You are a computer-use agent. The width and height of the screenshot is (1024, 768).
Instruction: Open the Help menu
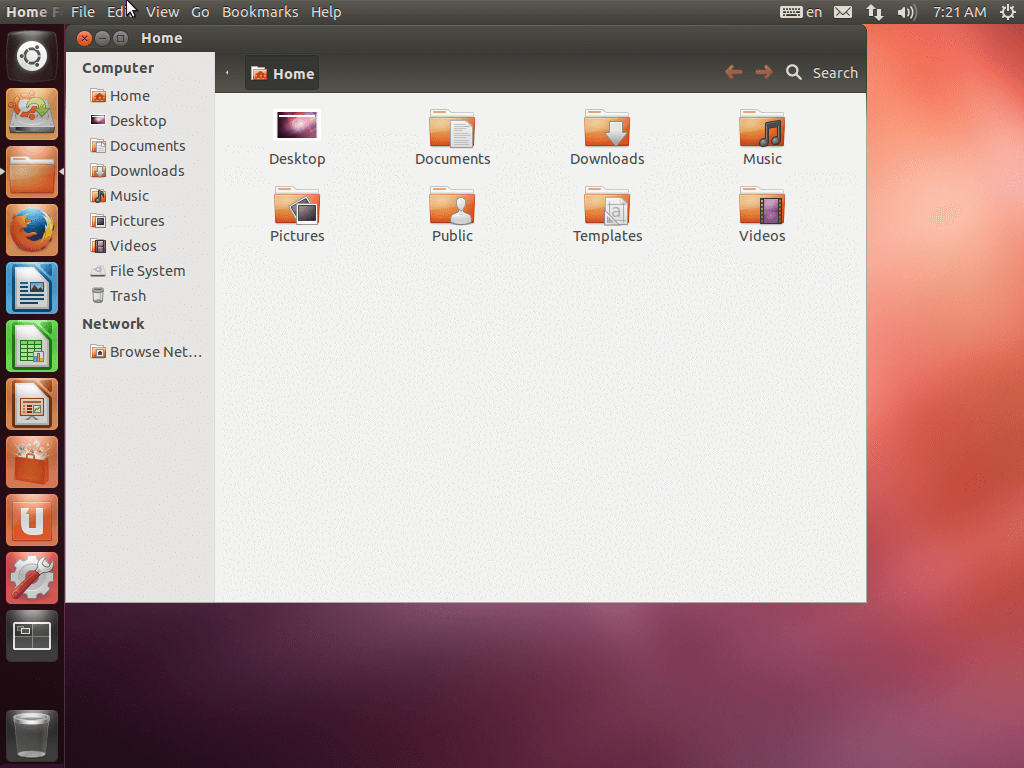click(326, 12)
